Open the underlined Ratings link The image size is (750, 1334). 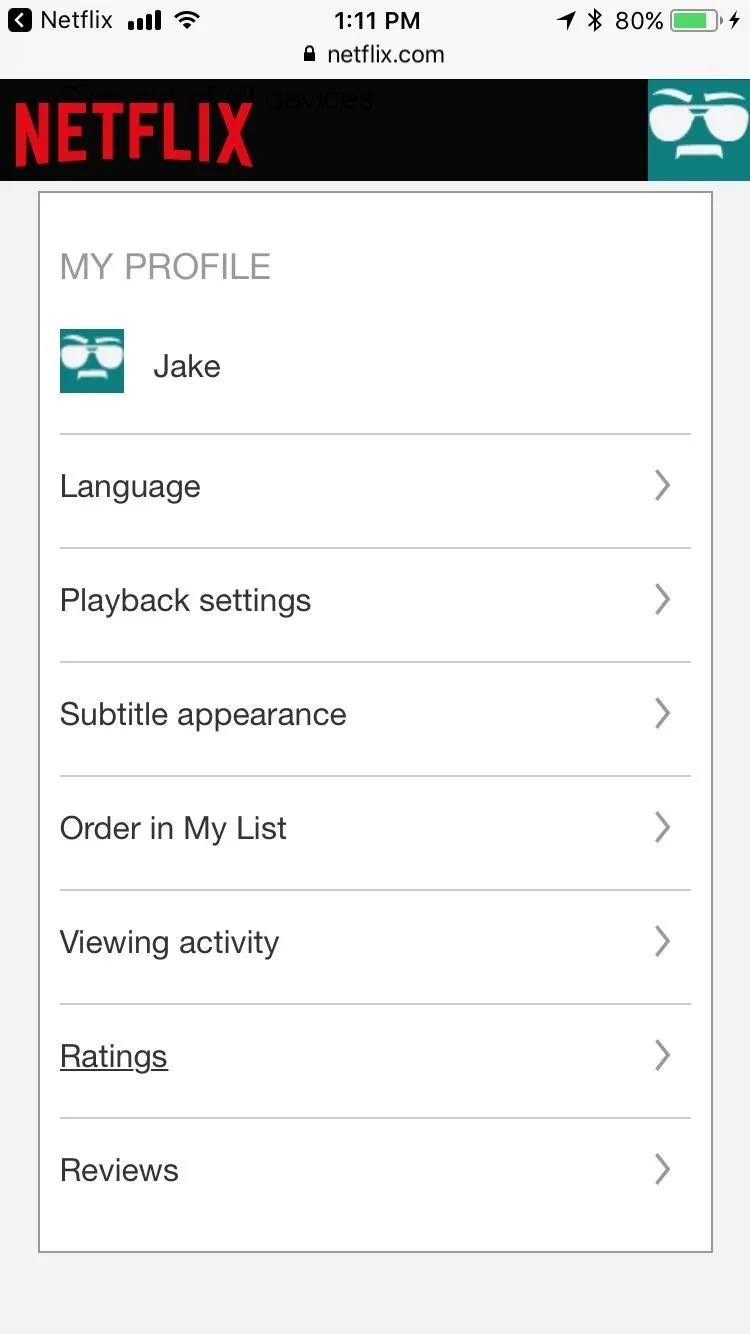114,1057
